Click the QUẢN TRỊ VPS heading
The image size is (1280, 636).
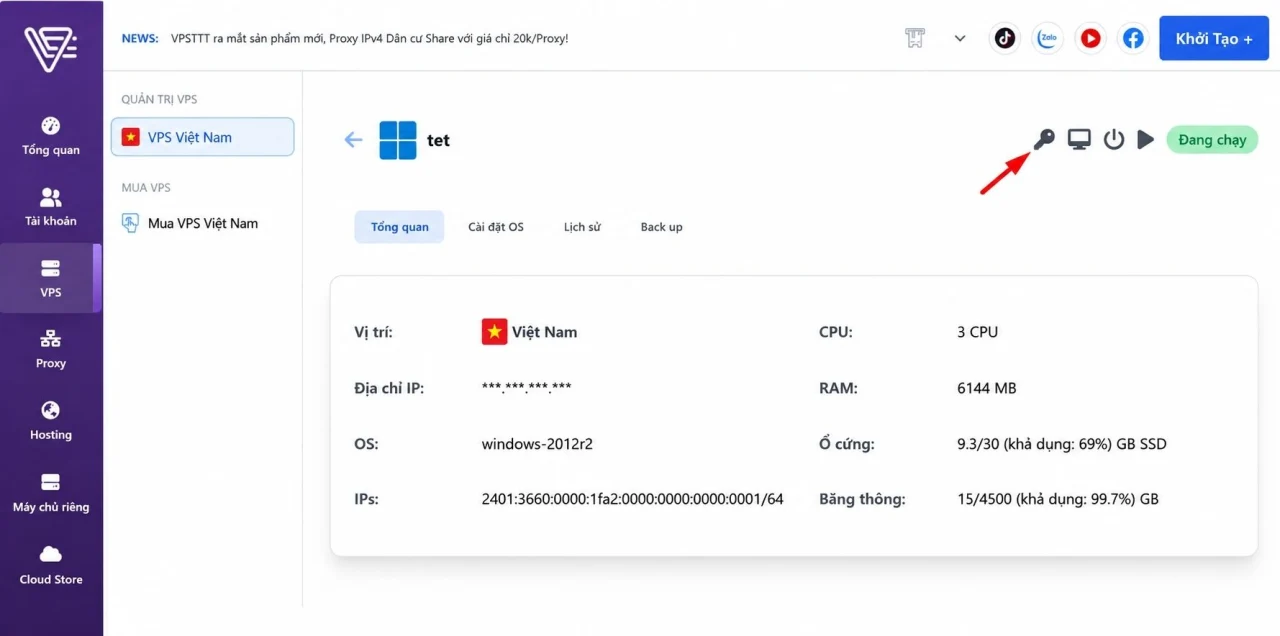159,99
